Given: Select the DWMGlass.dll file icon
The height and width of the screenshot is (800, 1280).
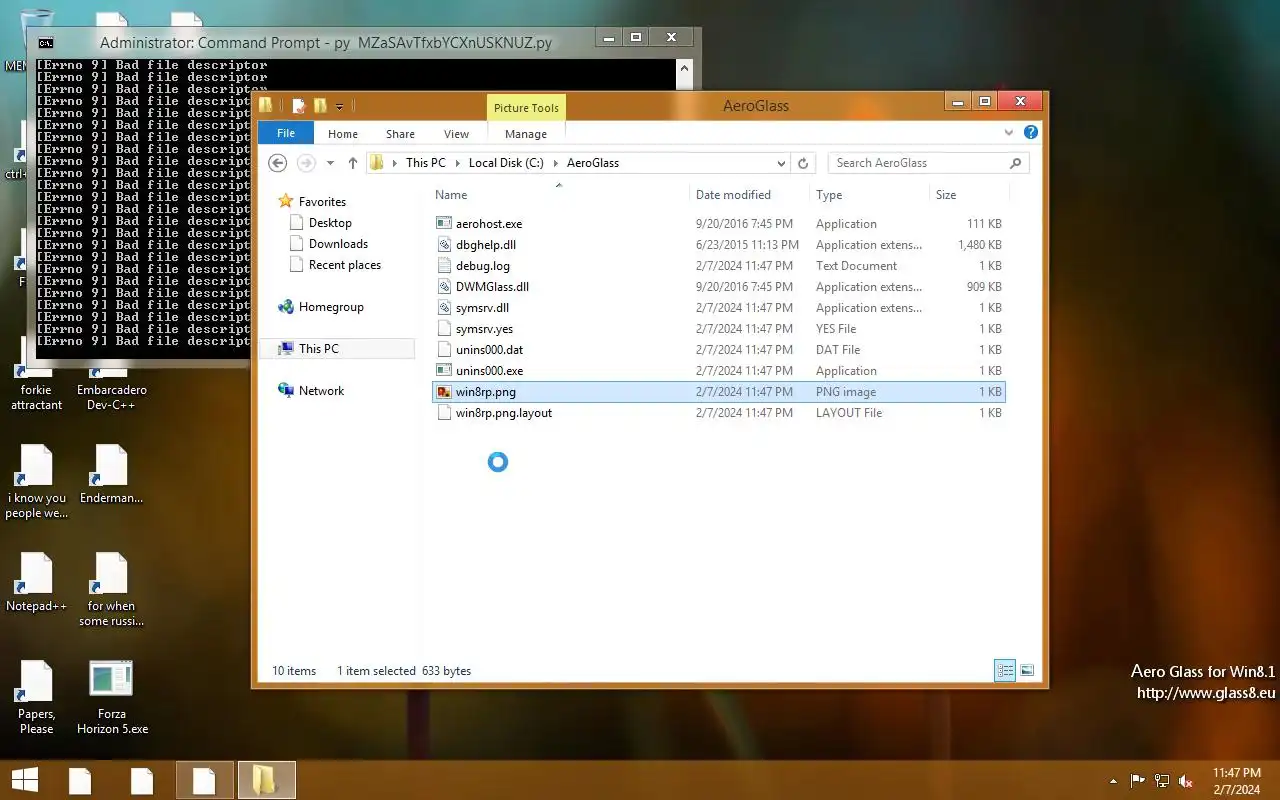Looking at the screenshot, I should pos(445,287).
